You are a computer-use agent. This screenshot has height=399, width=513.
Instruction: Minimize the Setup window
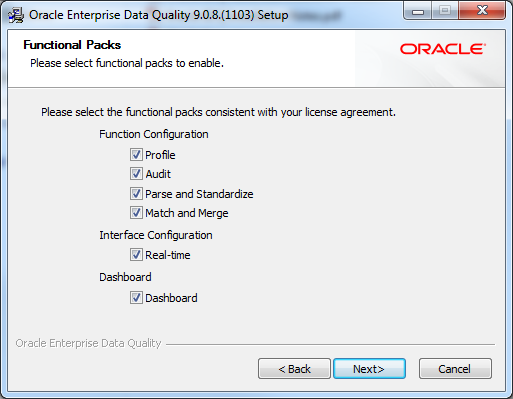coord(418,11)
